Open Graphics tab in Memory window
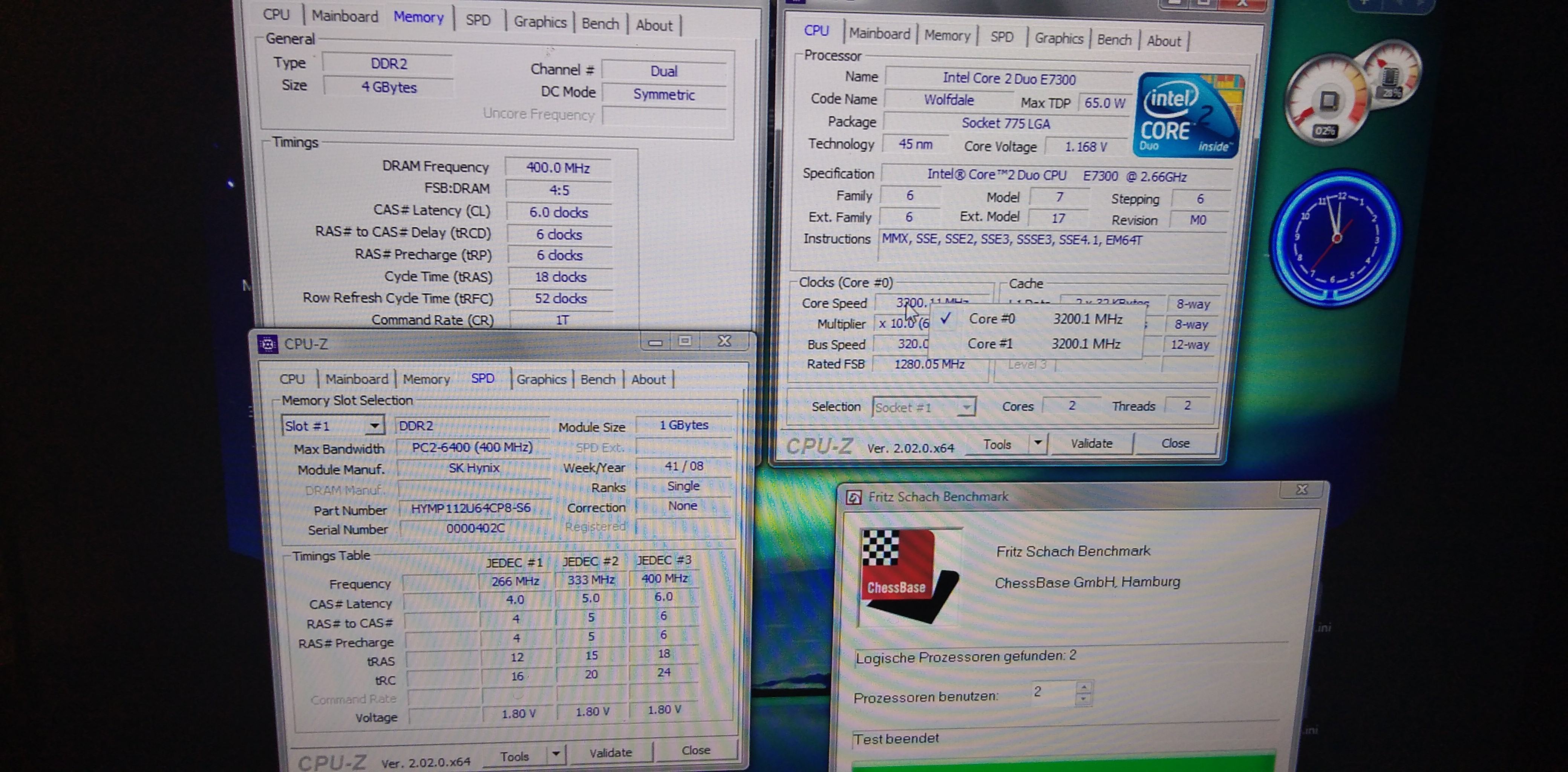 (x=540, y=23)
